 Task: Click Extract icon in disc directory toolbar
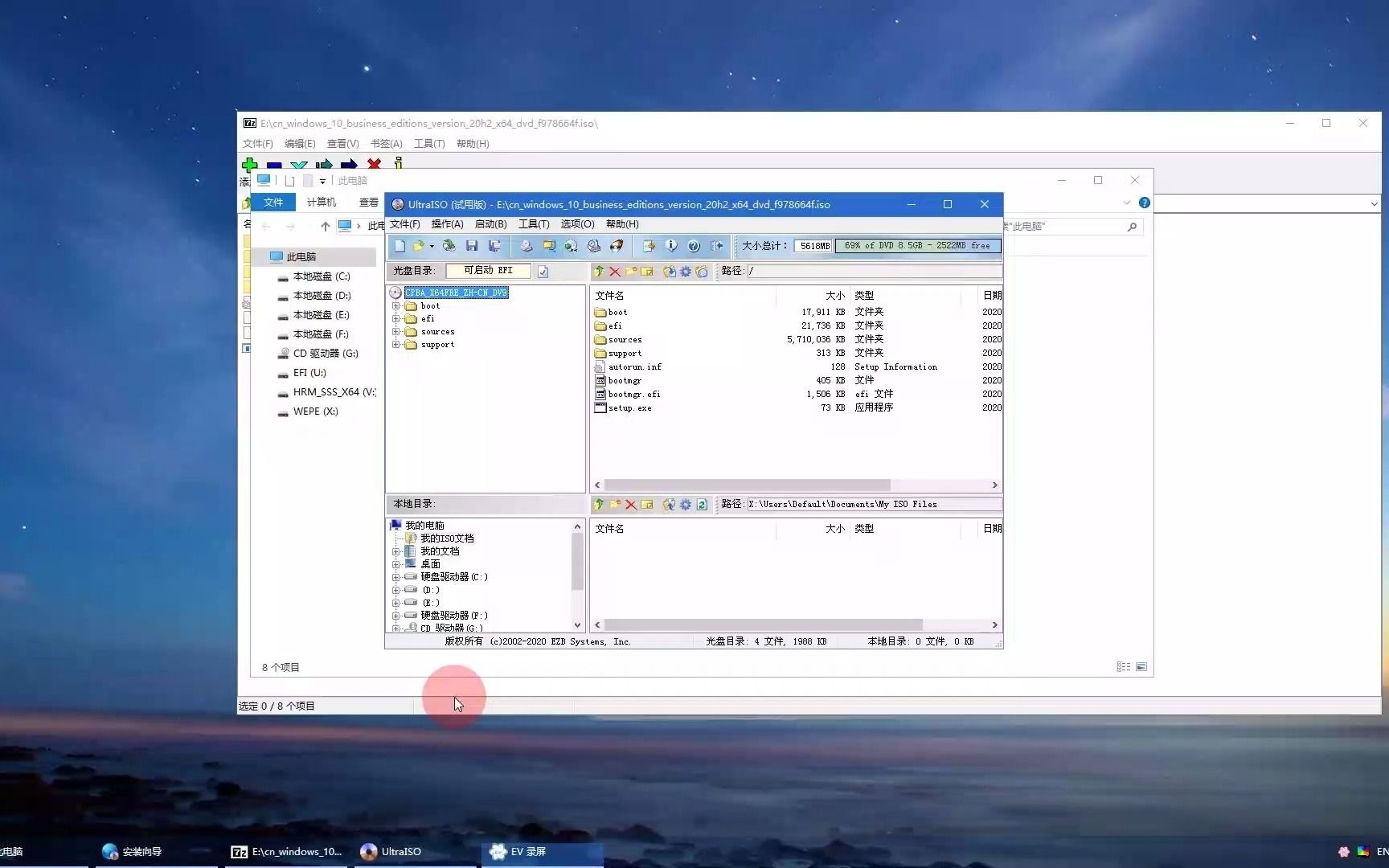[669, 272]
